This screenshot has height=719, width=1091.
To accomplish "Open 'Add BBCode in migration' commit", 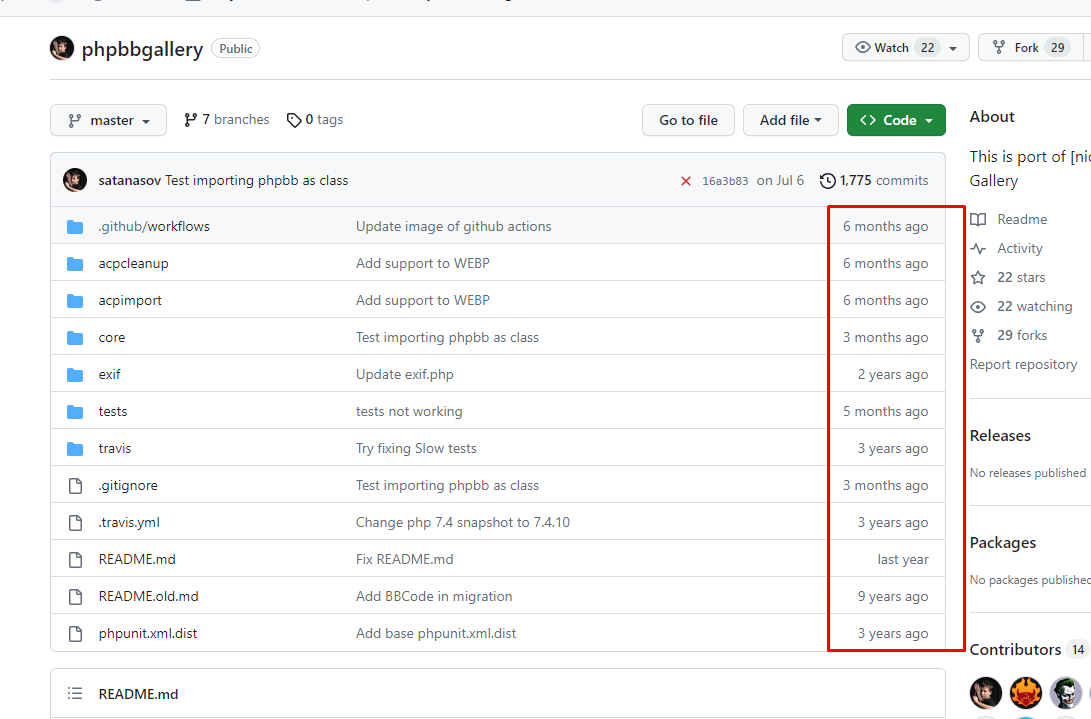I will [434, 596].
